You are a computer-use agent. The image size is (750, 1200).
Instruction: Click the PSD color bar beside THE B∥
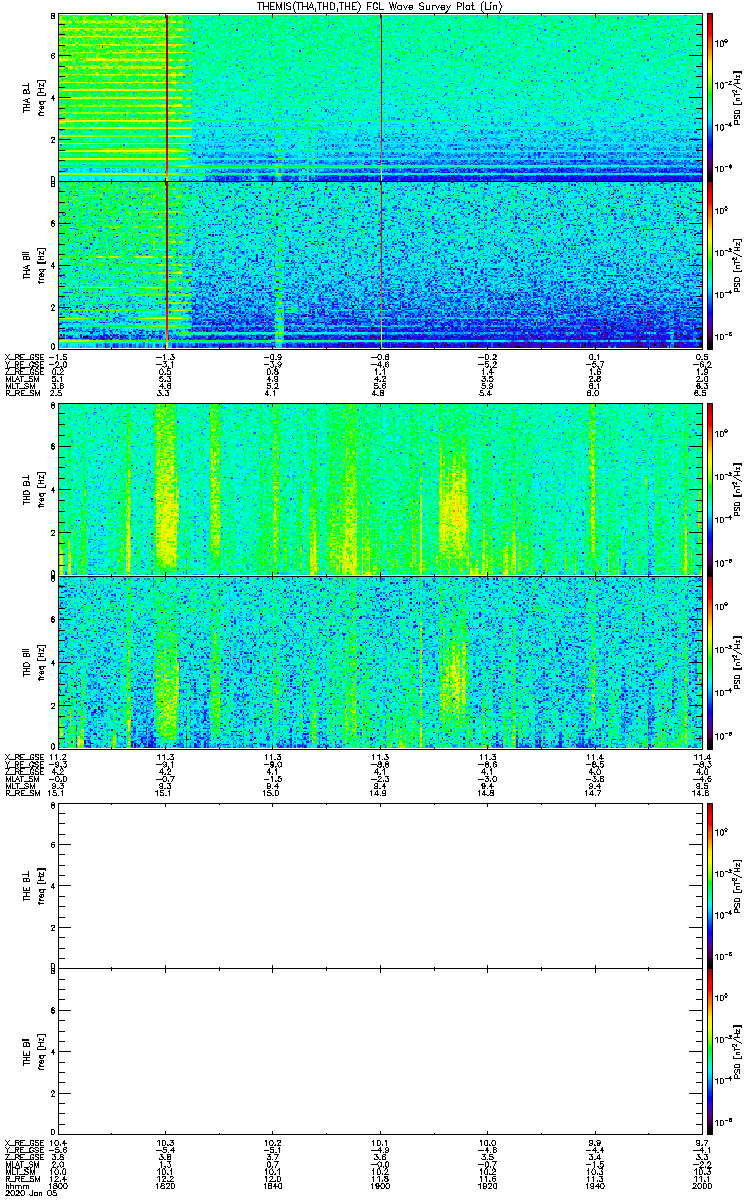710,1050
